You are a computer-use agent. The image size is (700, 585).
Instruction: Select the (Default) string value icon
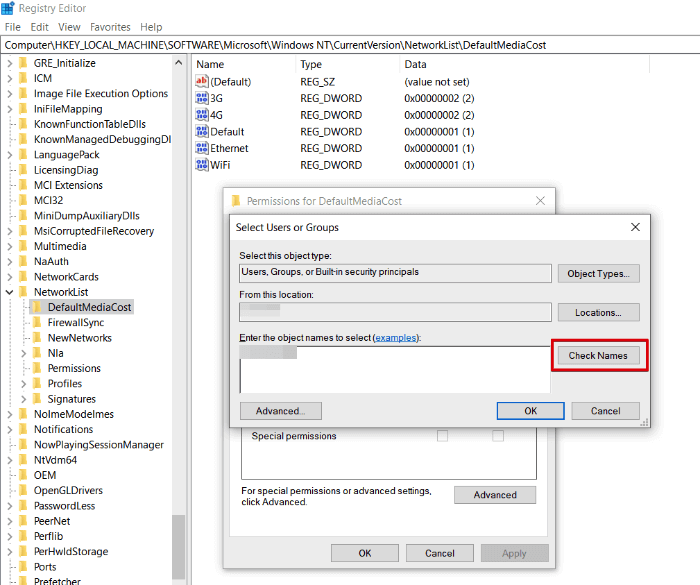point(202,81)
